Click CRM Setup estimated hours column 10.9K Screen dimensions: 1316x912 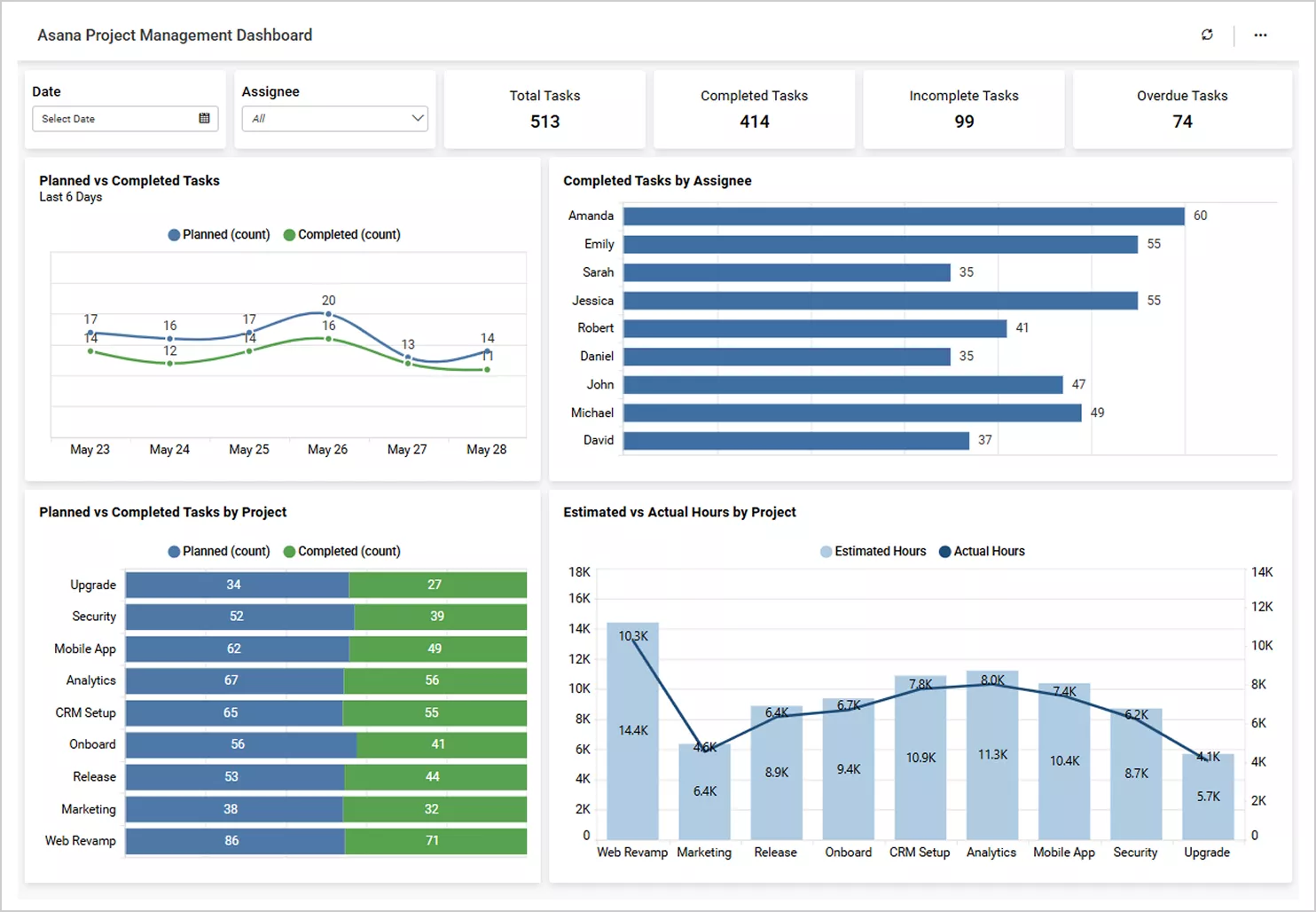920,758
